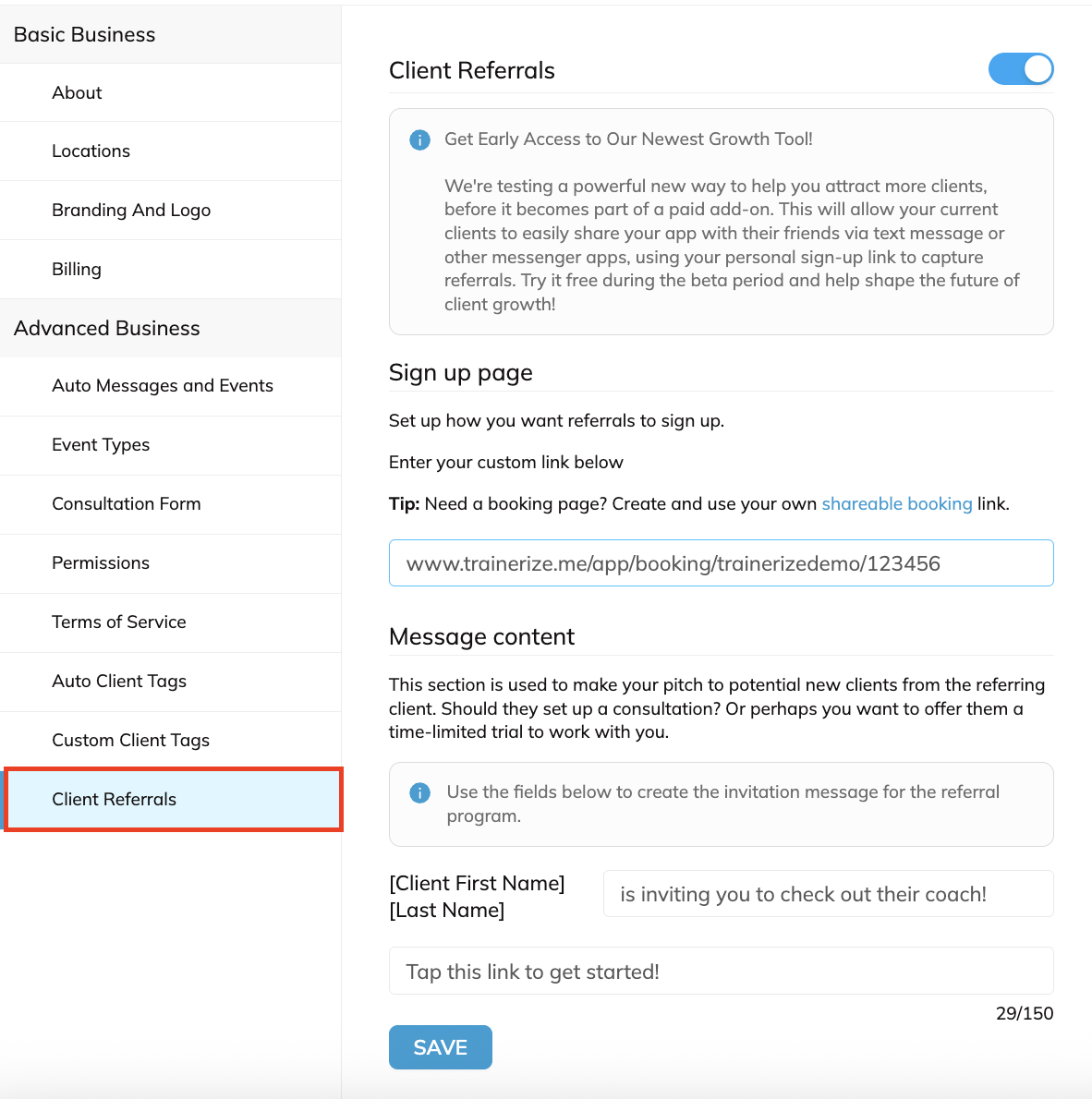
Task: Go to Locations in the sidebar
Action: (x=91, y=151)
